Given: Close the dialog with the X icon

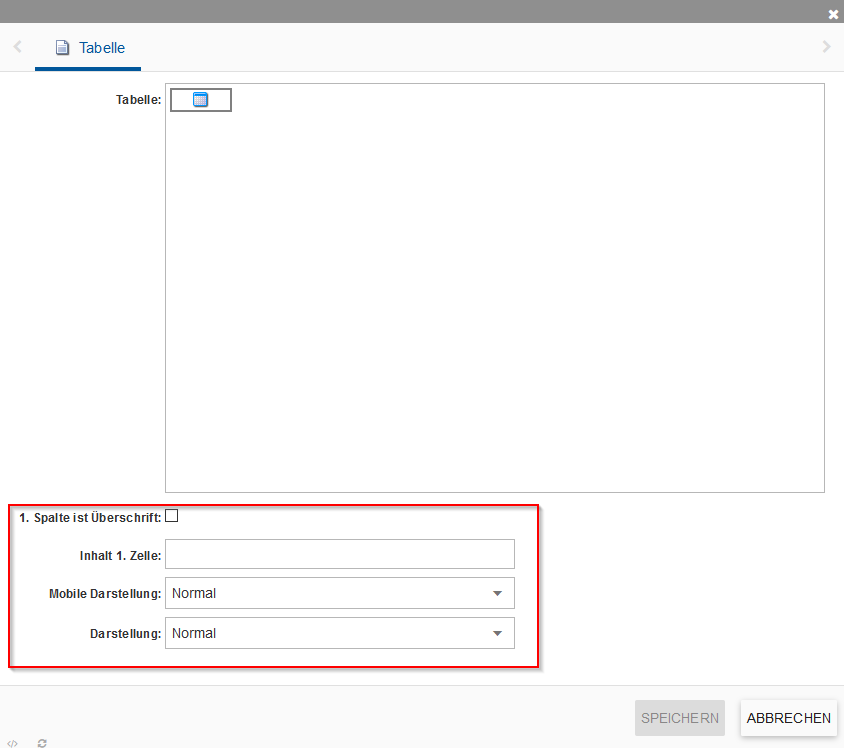Looking at the screenshot, I should [833, 14].
